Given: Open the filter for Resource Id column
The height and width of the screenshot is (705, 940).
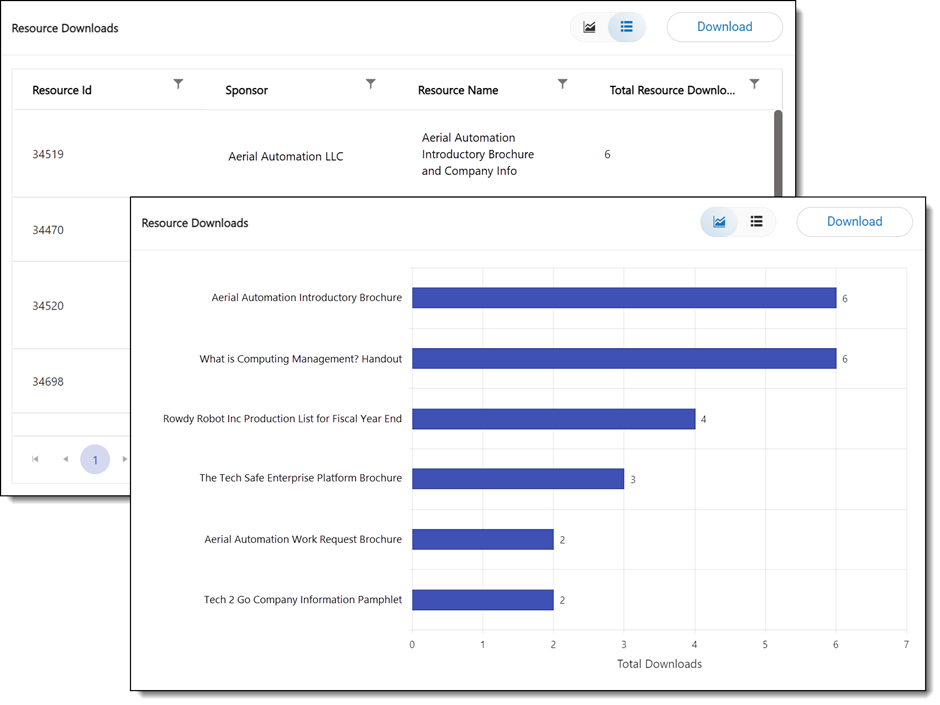Looking at the screenshot, I should [x=178, y=84].
